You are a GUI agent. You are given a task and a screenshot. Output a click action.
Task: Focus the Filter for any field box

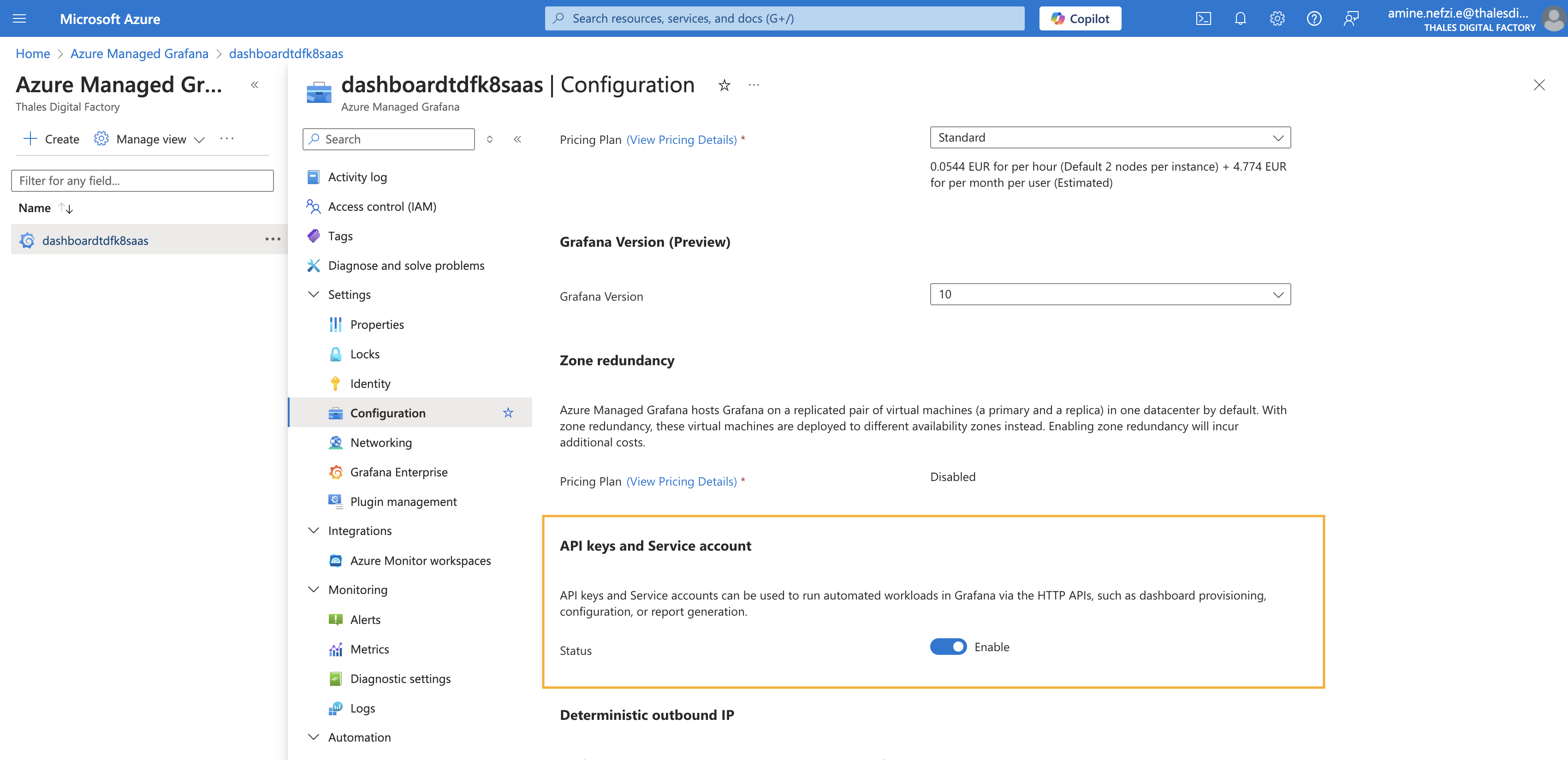[143, 181]
